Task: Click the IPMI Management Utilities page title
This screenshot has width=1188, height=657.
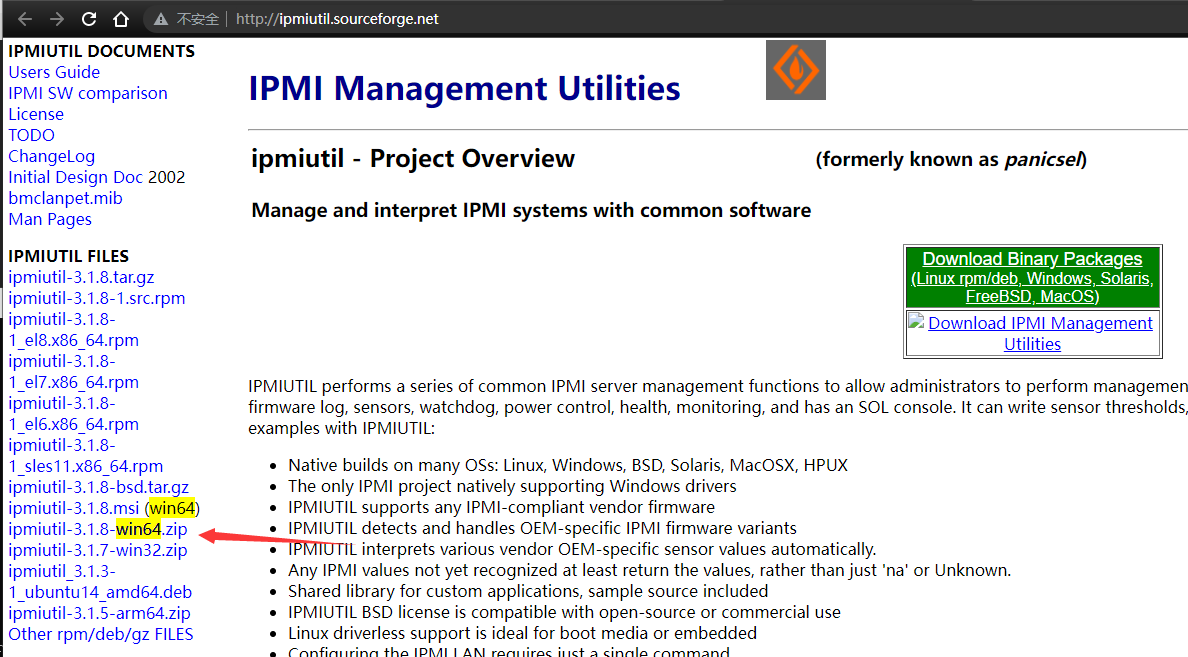Action: click(x=464, y=89)
